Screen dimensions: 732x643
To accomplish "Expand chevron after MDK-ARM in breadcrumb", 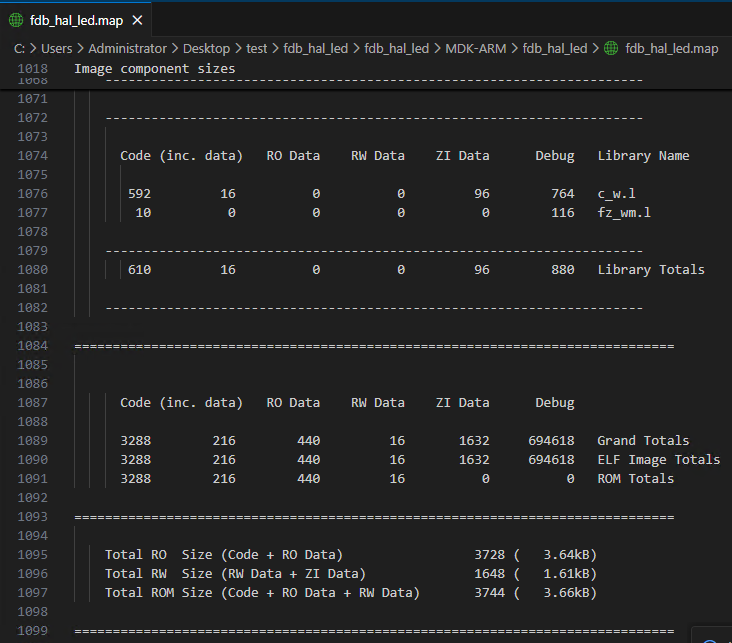I will coord(514,49).
